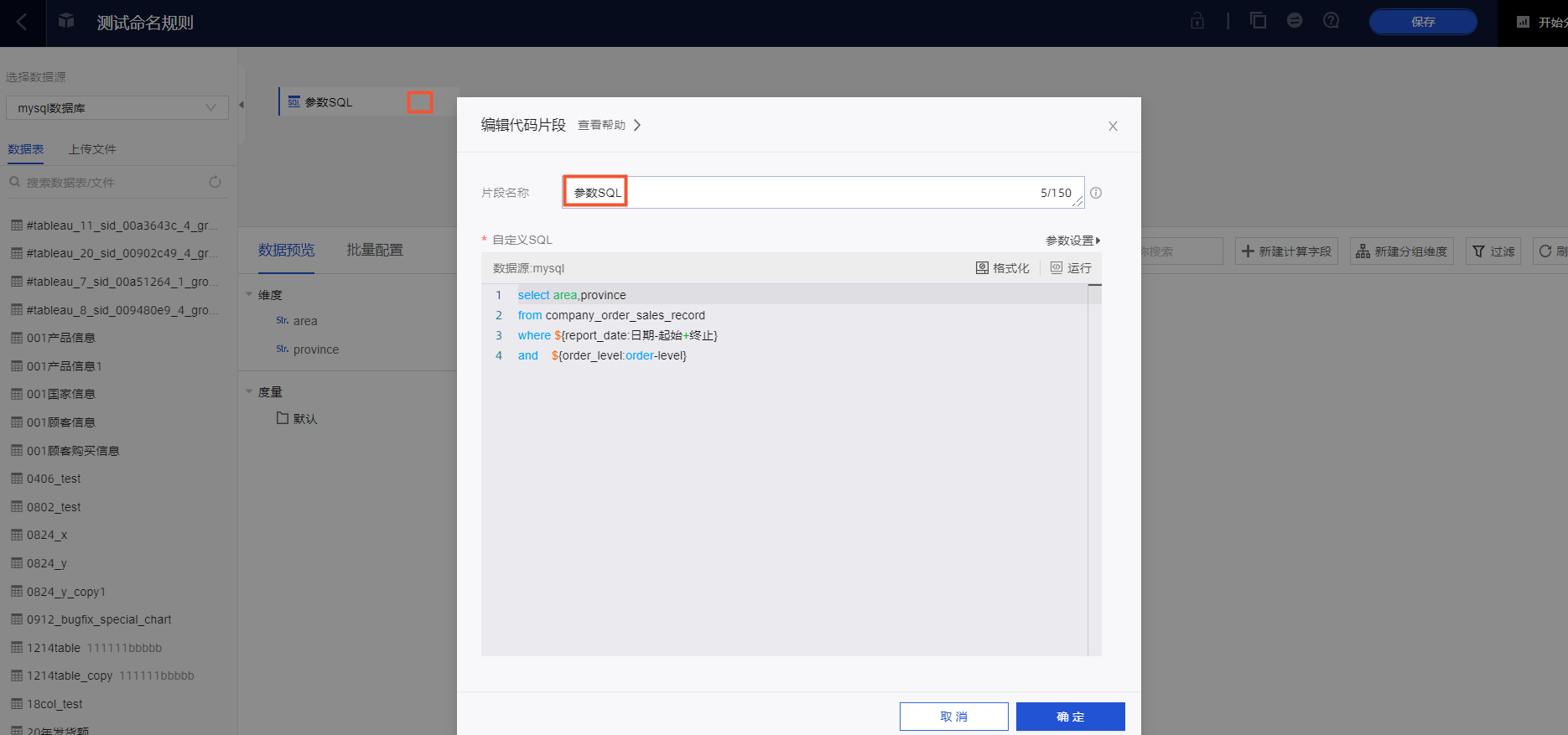This screenshot has width=1568, height=735.
Task: Click the 取消 cancel button
Action: [953, 717]
